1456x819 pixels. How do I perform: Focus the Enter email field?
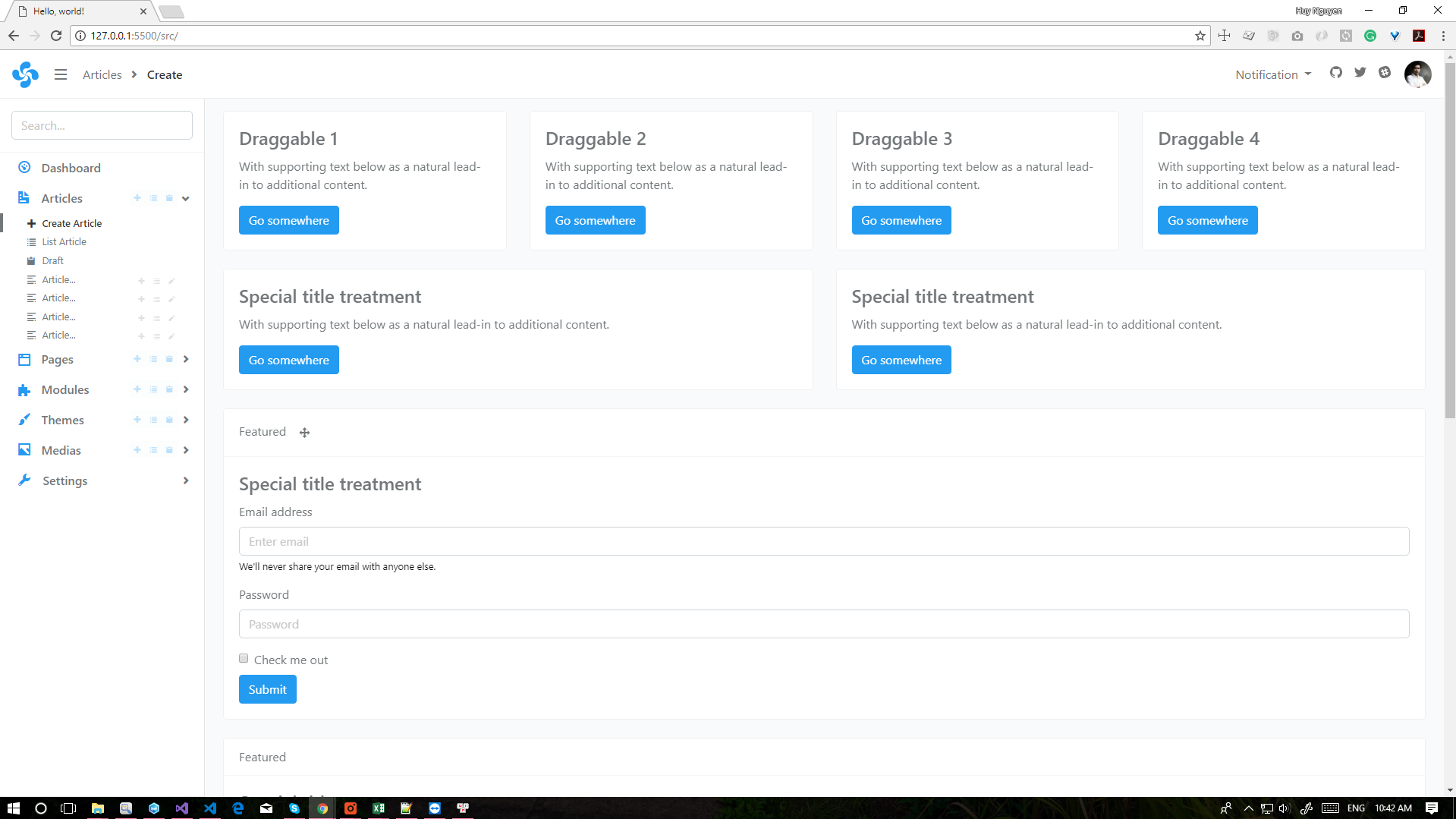(x=824, y=541)
